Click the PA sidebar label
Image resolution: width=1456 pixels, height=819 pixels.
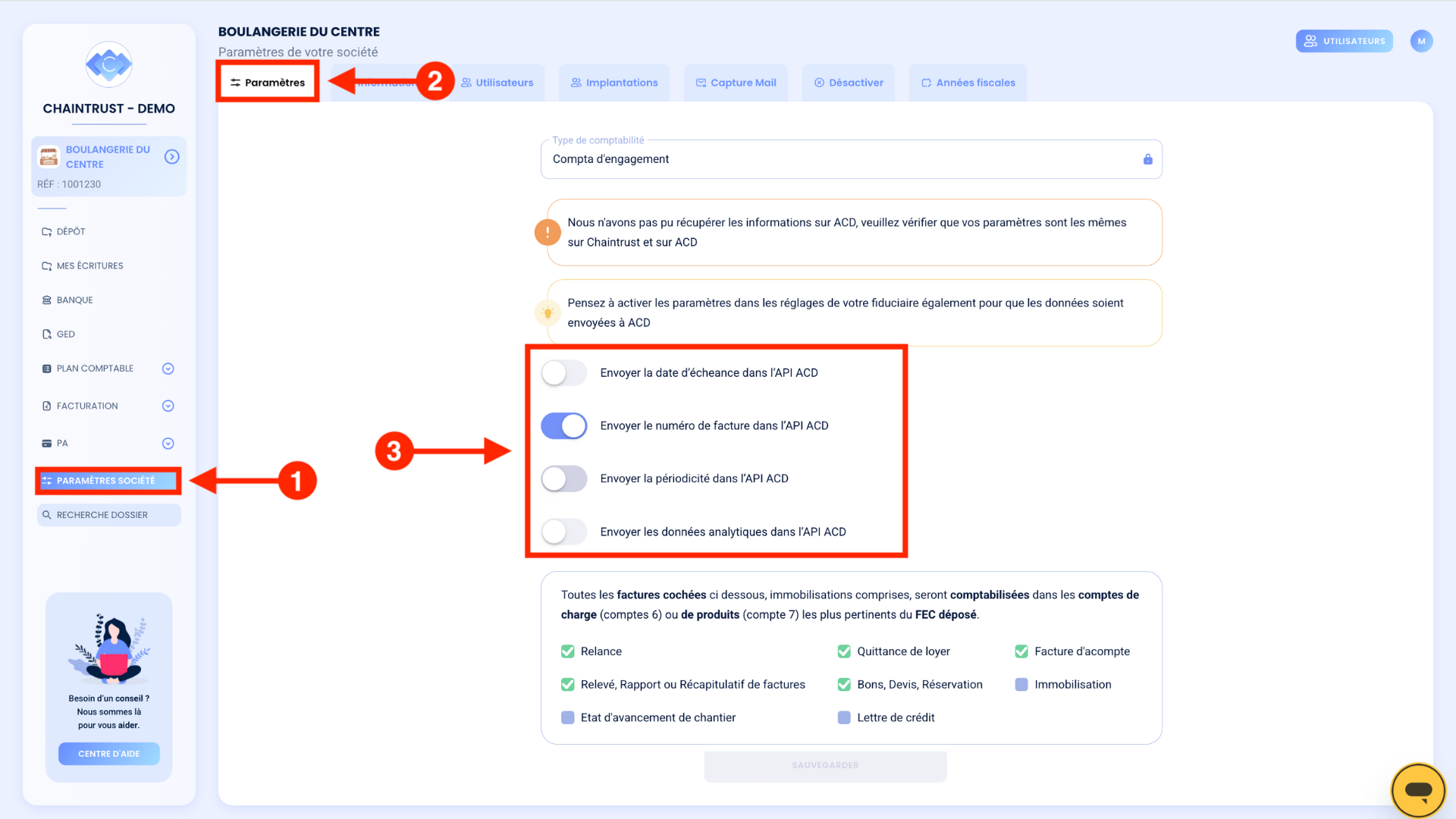[x=62, y=443]
